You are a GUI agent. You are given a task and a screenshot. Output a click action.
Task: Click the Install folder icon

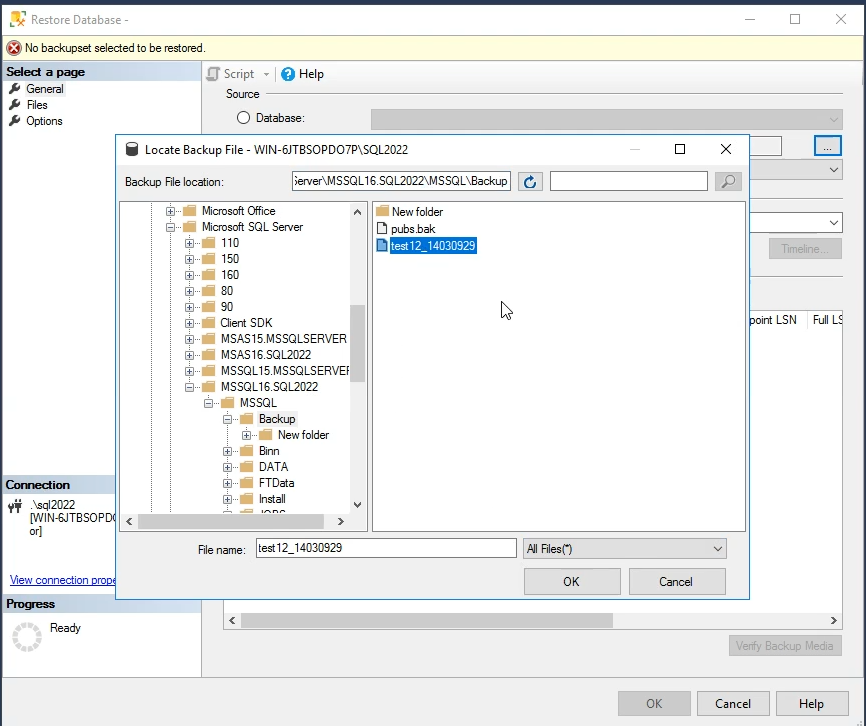246,499
